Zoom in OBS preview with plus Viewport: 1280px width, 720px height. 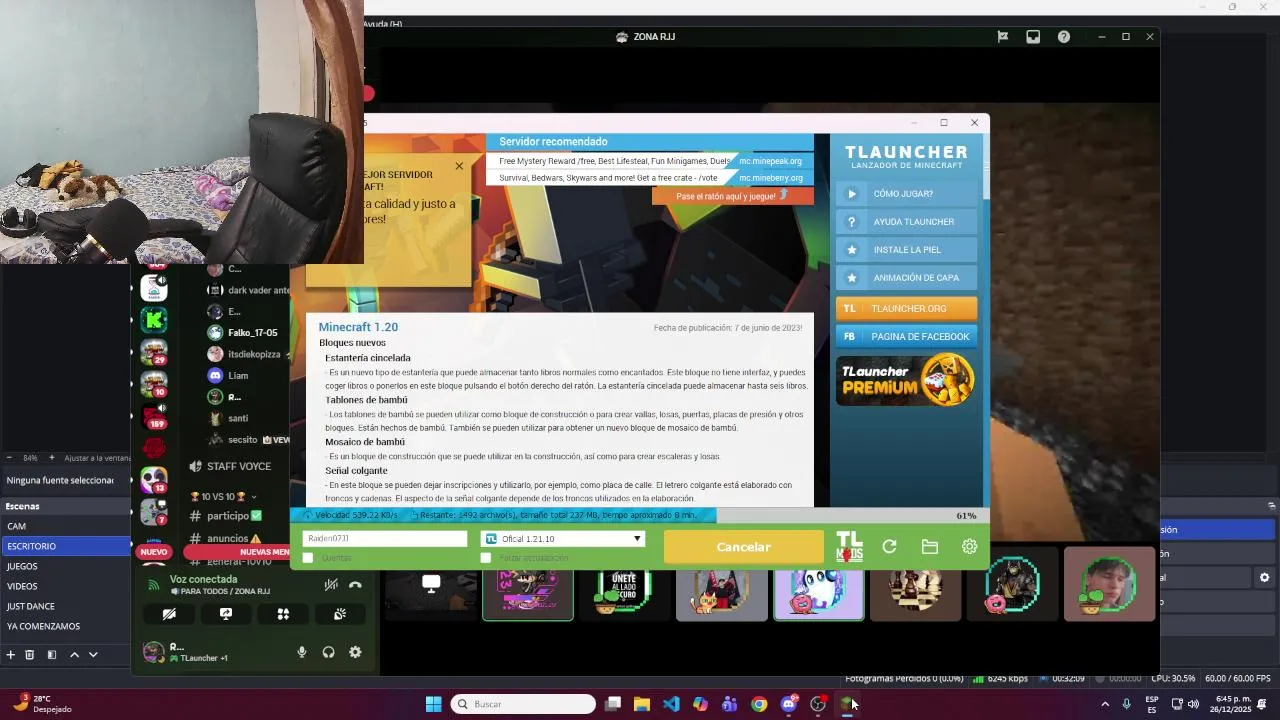pos(52,458)
